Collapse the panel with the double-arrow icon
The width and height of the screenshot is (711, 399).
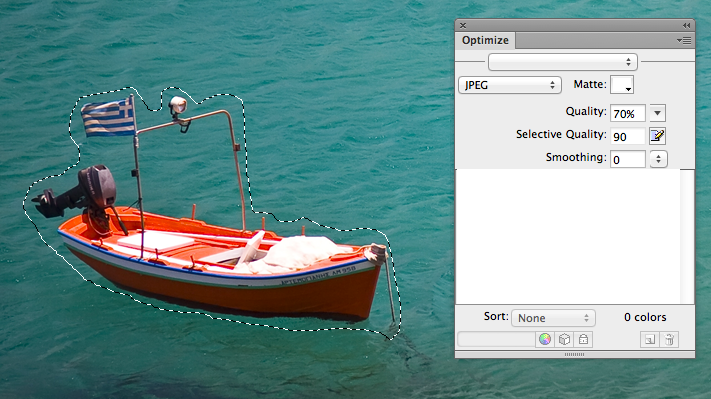[x=687, y=25]
